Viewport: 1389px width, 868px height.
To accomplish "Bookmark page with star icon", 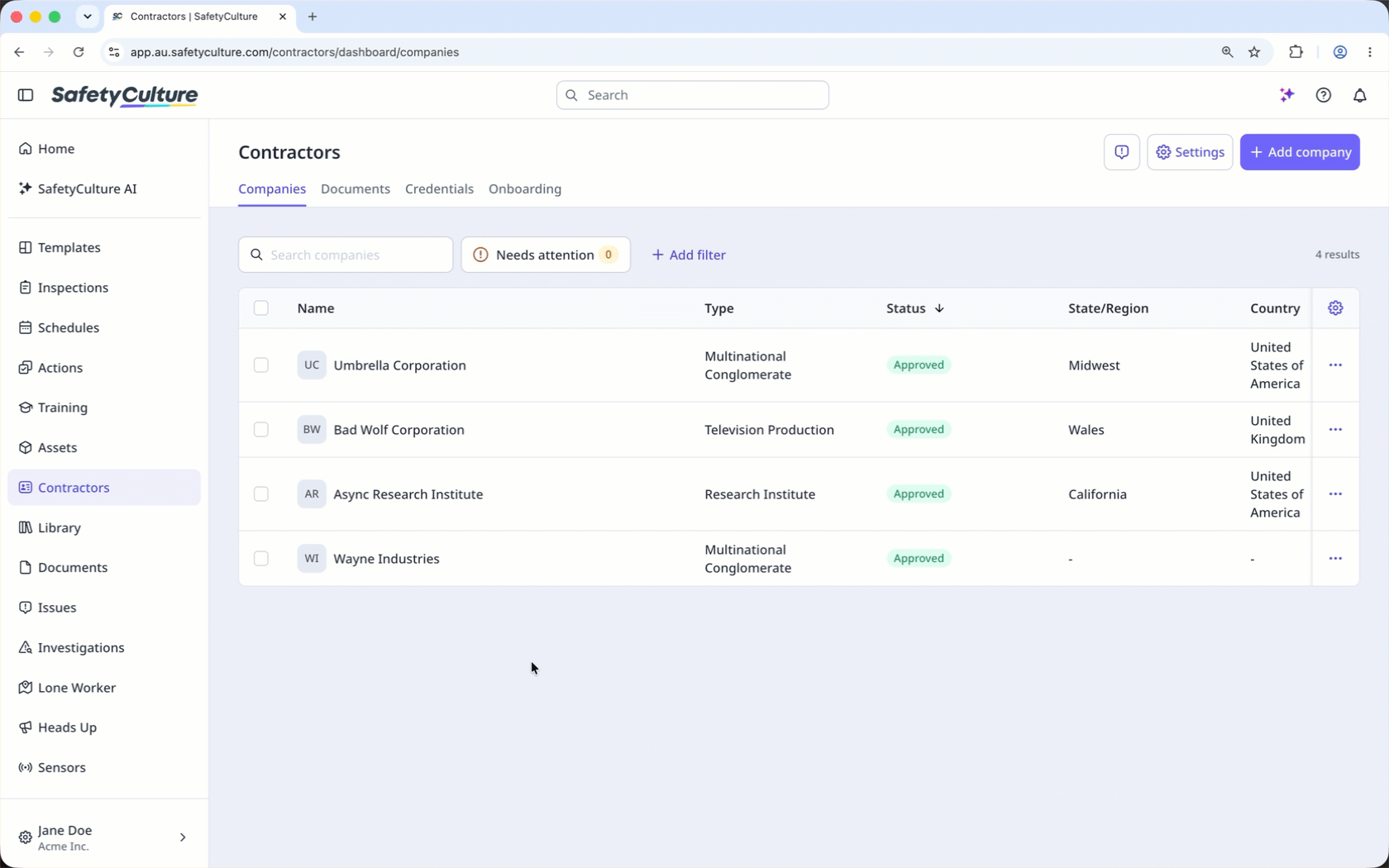I will [1254, 52].
